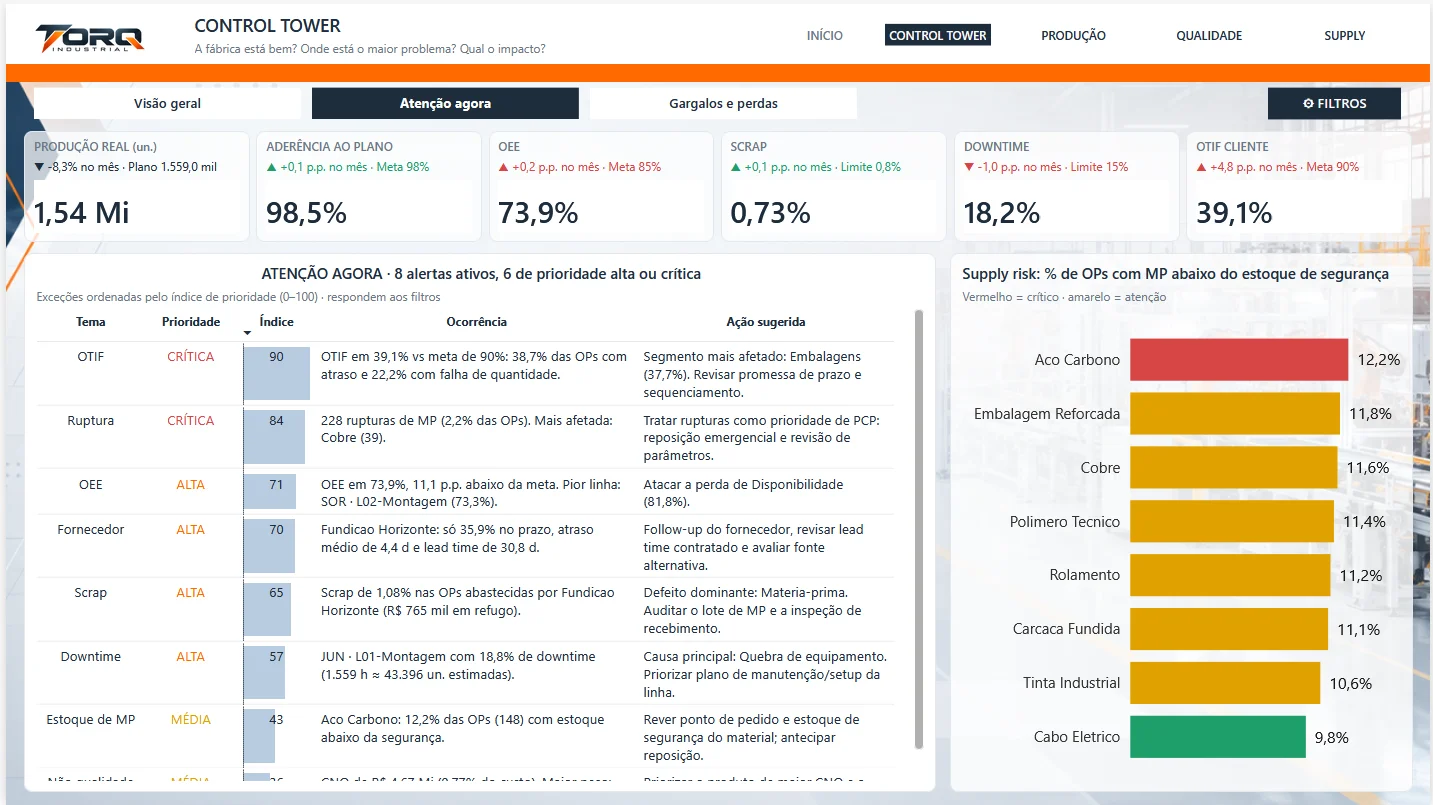Select the ADERÊNCIA AO PLANO card showing 98,5%
The image size is (1433, 805).
369,186
